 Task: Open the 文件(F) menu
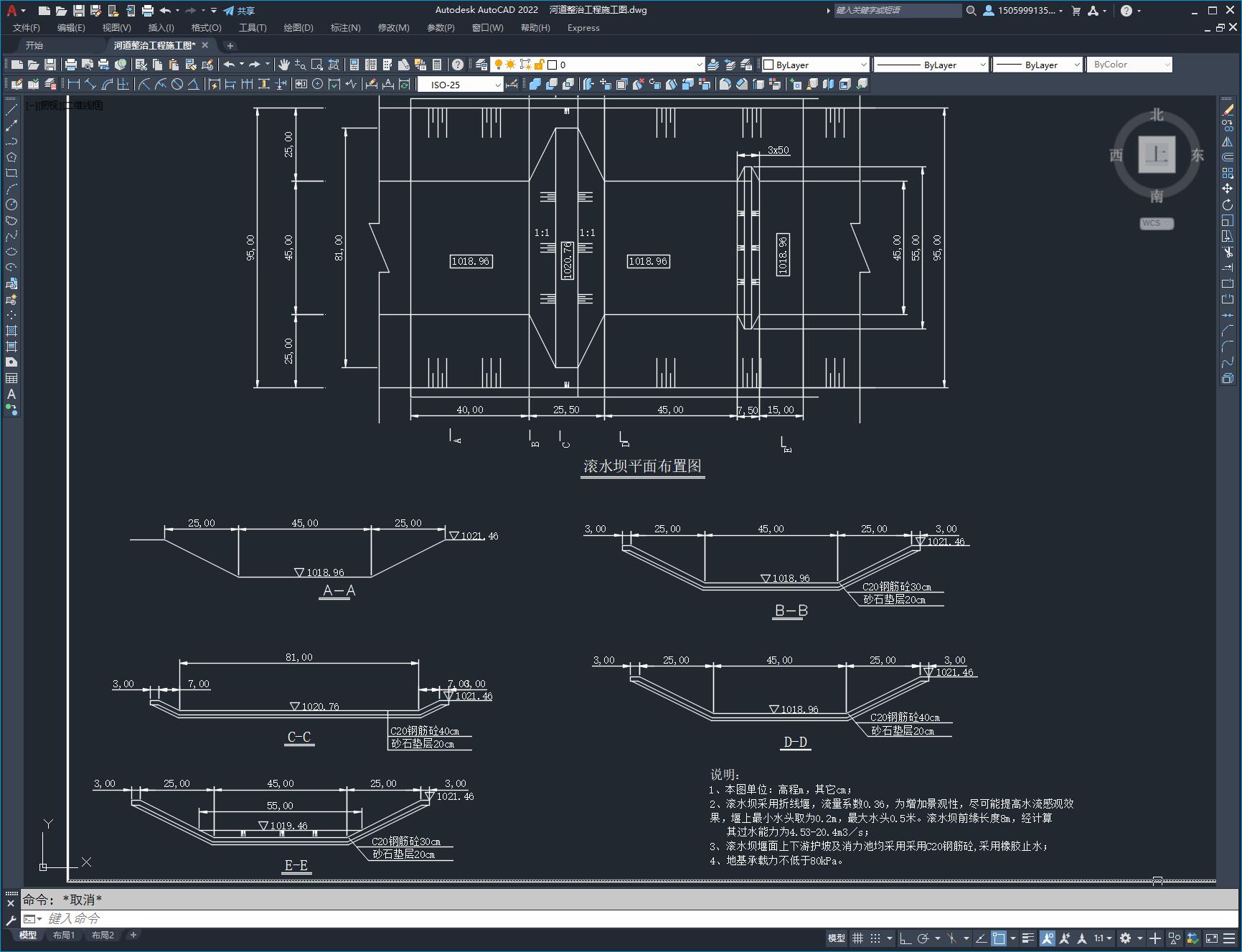27,28
